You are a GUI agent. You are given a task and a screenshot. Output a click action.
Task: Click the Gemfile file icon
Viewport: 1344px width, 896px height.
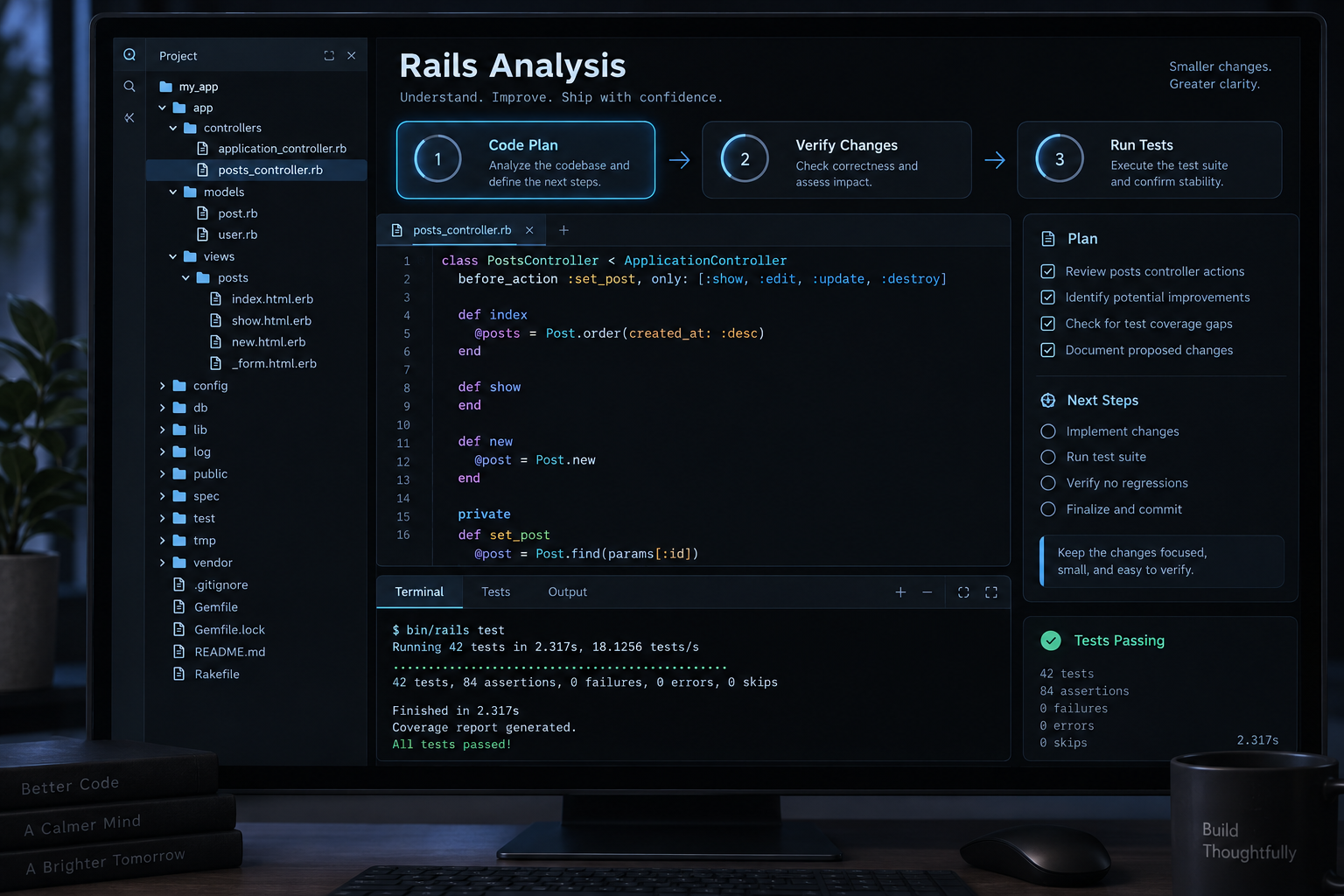point(179,606)
